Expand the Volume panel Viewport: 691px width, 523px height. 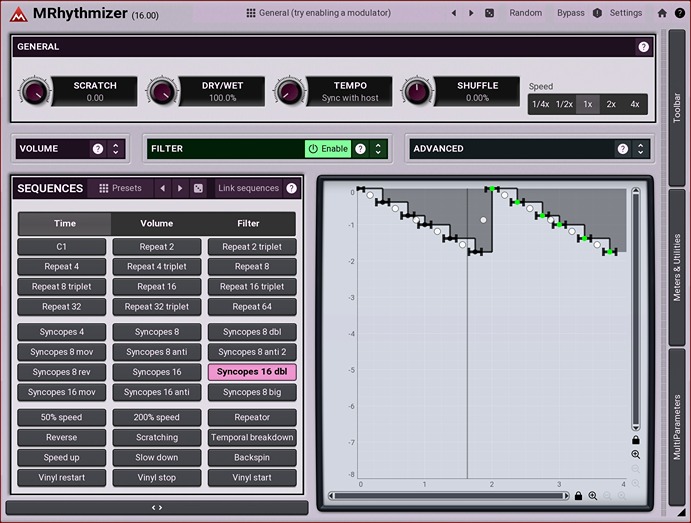[116, 149]
